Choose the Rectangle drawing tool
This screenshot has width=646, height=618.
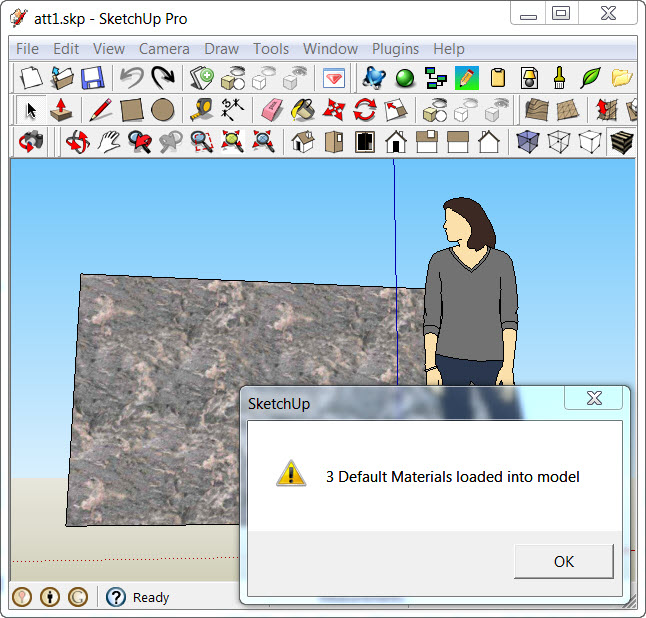132,110
